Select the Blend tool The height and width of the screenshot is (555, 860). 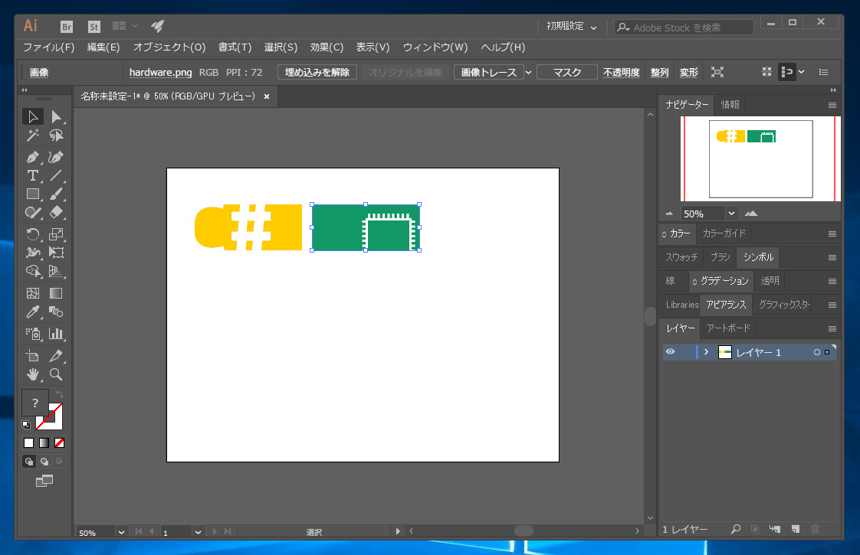56,312
